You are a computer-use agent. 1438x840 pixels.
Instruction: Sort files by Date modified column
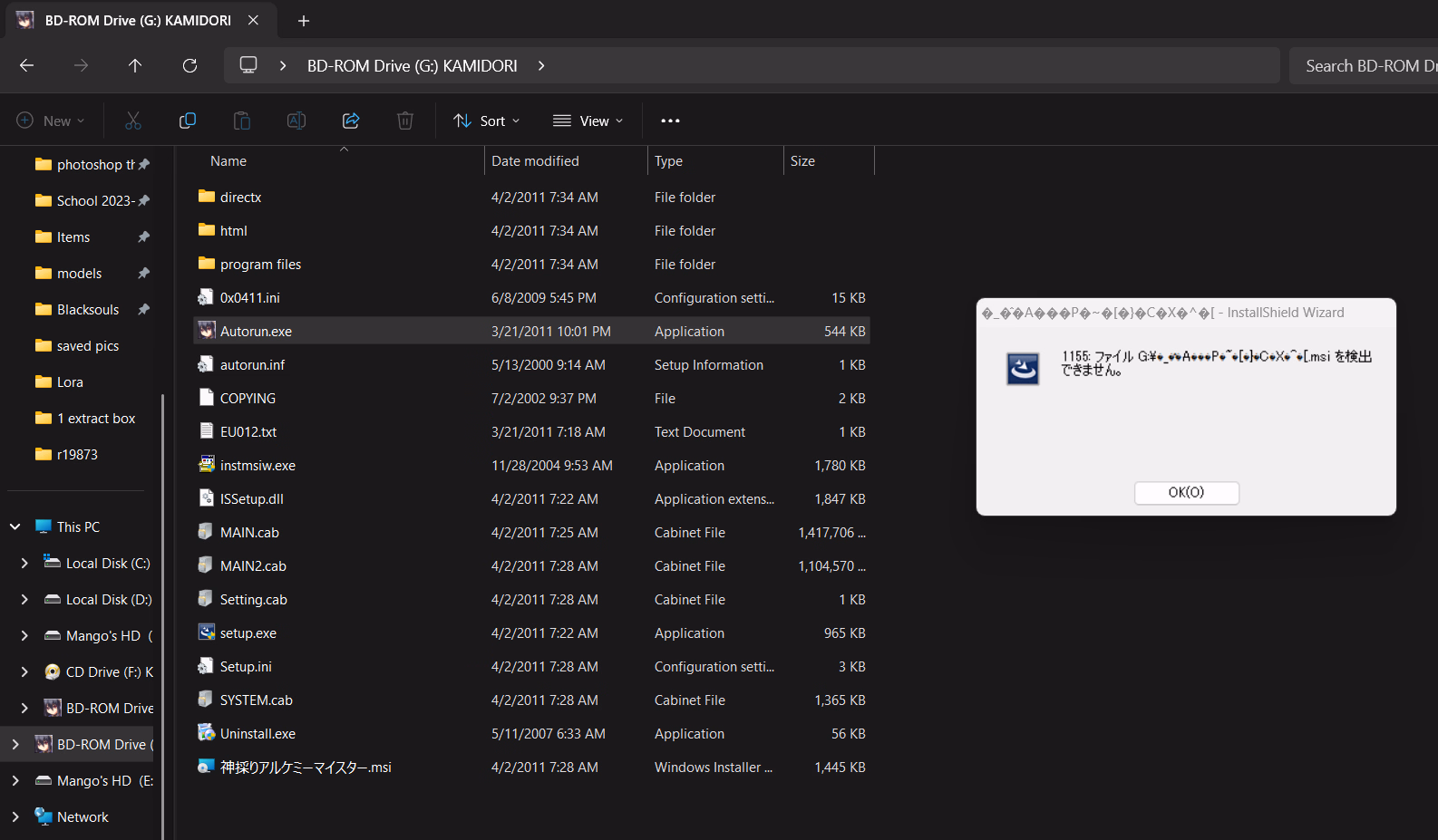(x=535, y=160)
